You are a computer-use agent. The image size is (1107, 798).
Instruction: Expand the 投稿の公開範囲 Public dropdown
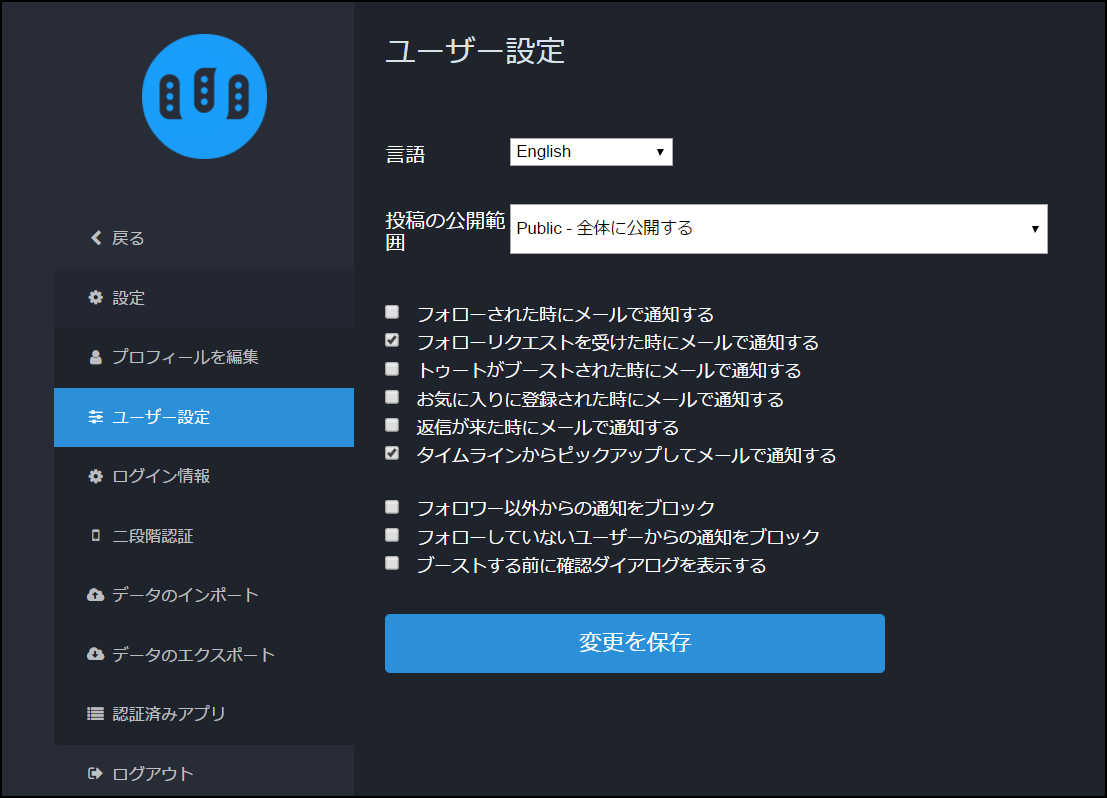[778, 229]
